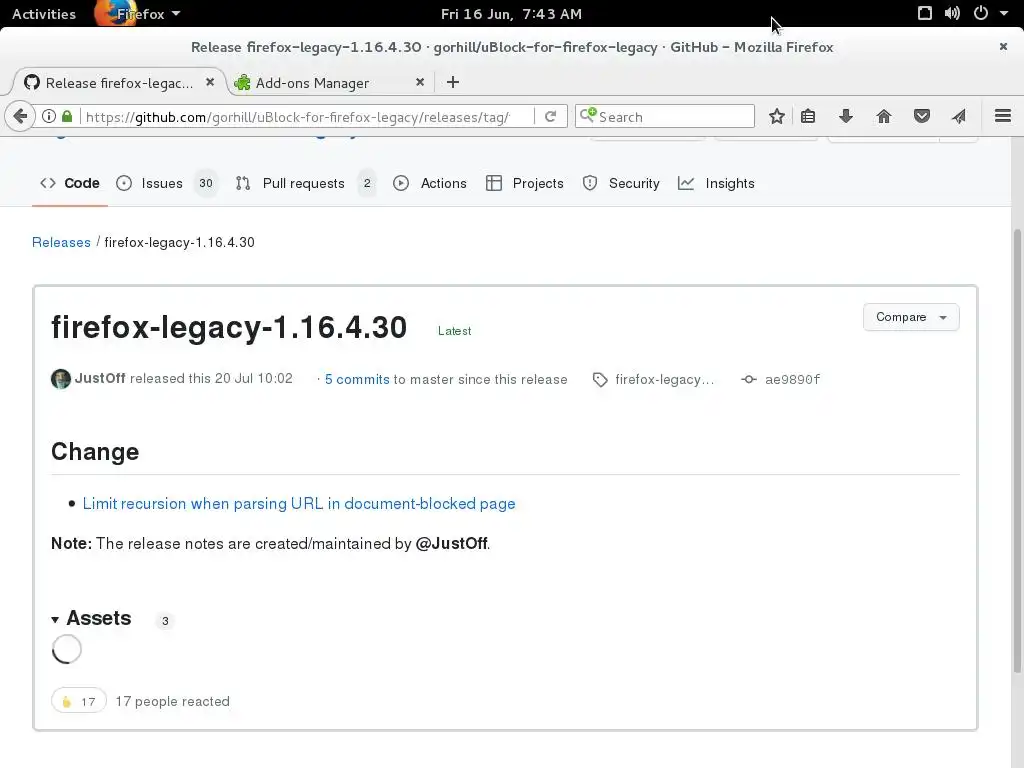Viewport: 1024px width, 768px height.
Task: Close the Add-ons Manager tab
Action: [420, 82]
